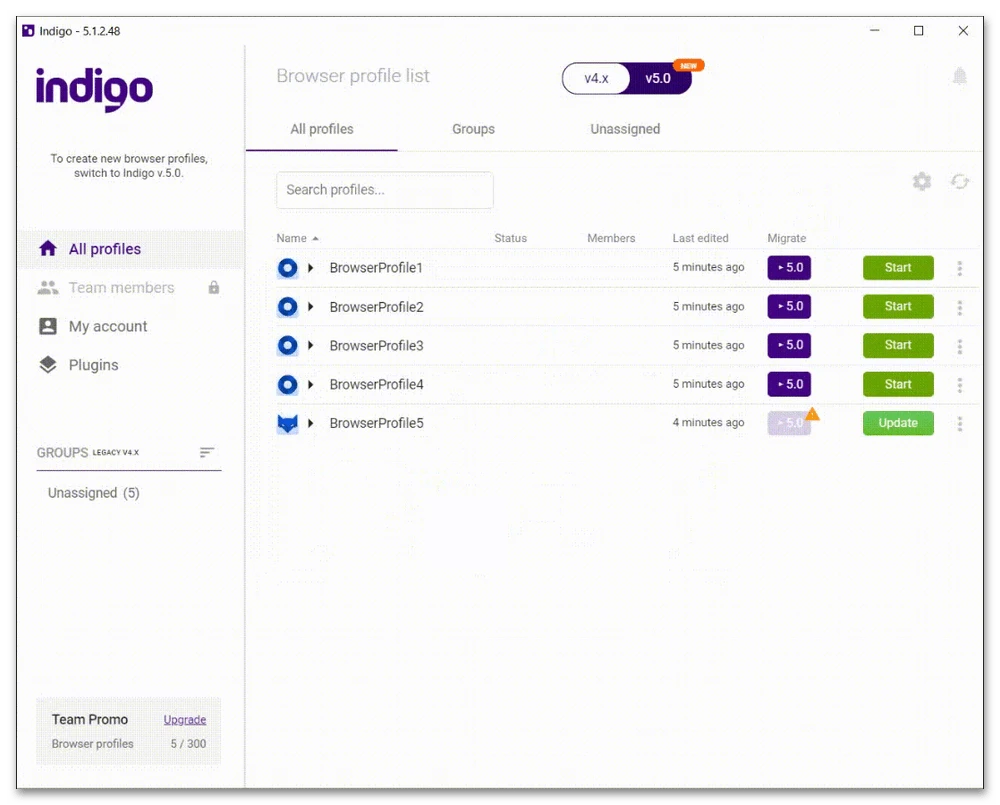This screenshot has width=1000, height=805.
Task: Click the warning triangle on BrowserProfile5 migrate
Action: [812, 414]
